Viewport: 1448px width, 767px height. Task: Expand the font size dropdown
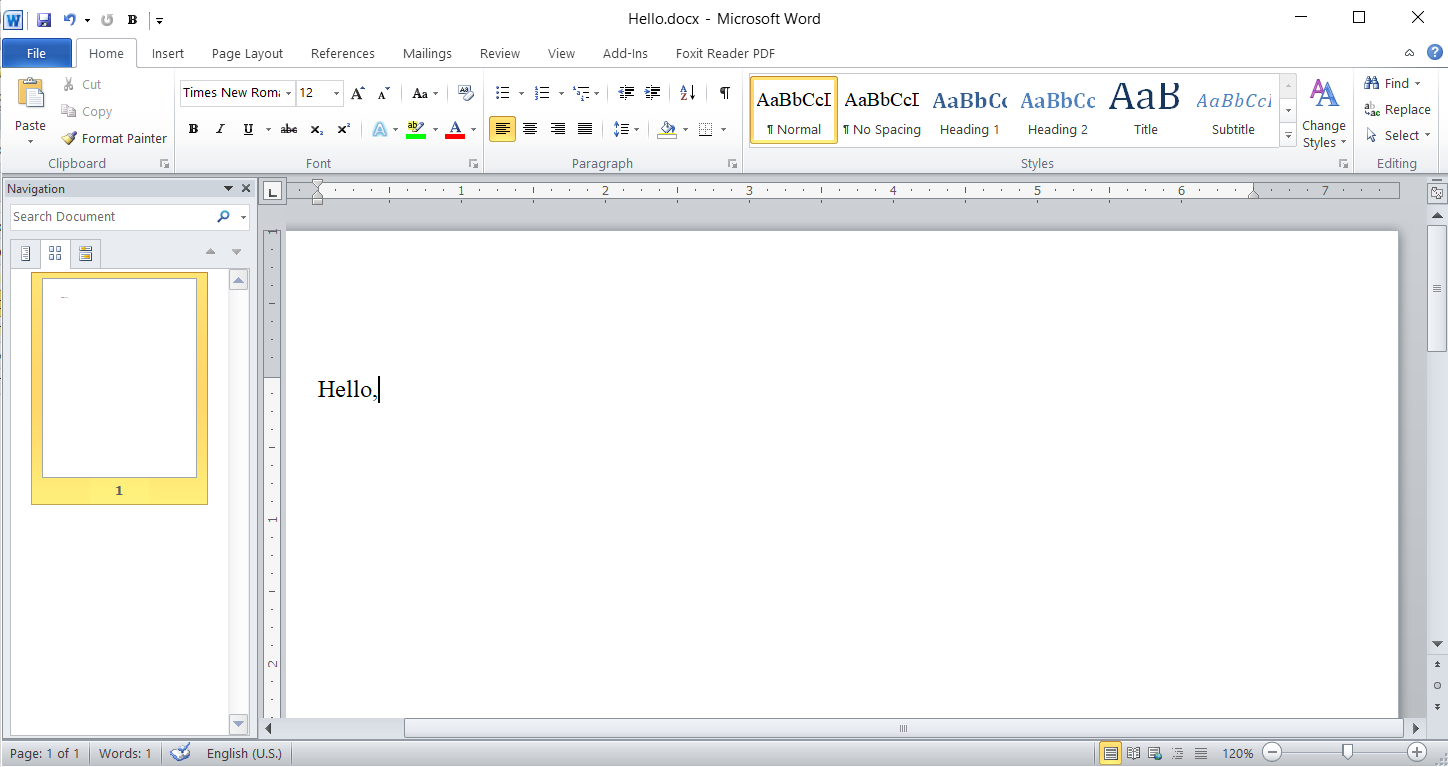pyautogui.click(x=336, y=93)
